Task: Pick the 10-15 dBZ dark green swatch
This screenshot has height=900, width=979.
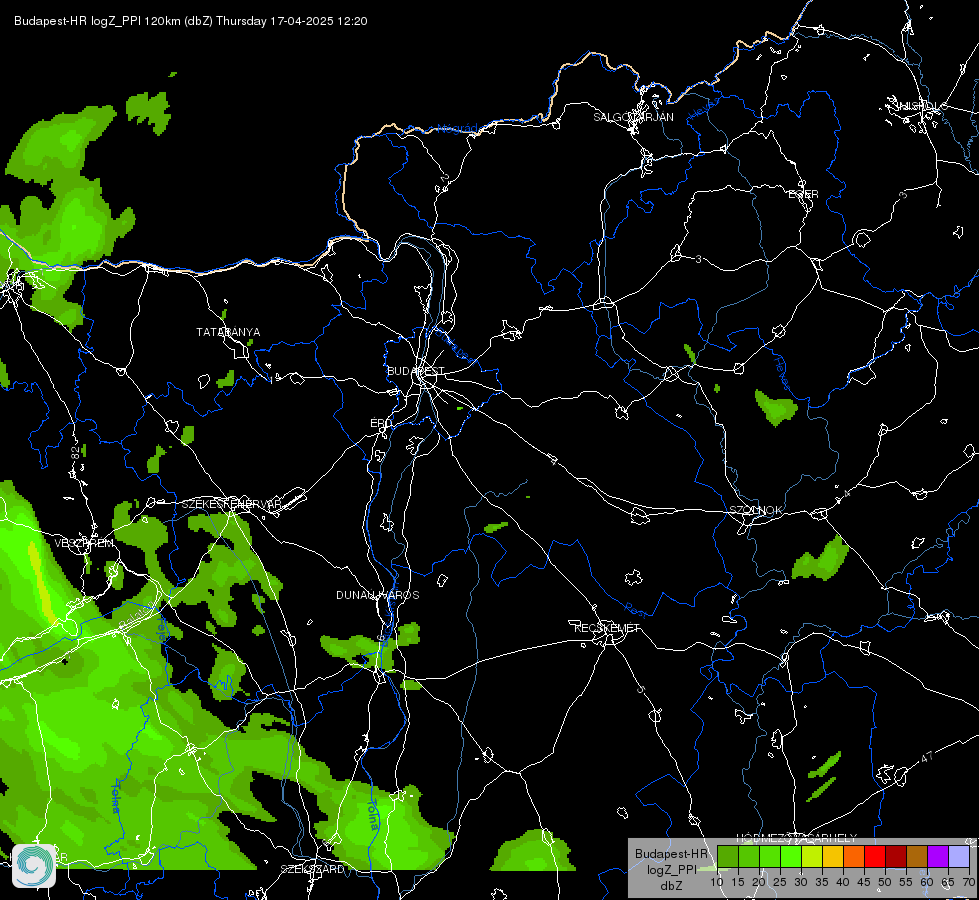Action: pos(727,857)
